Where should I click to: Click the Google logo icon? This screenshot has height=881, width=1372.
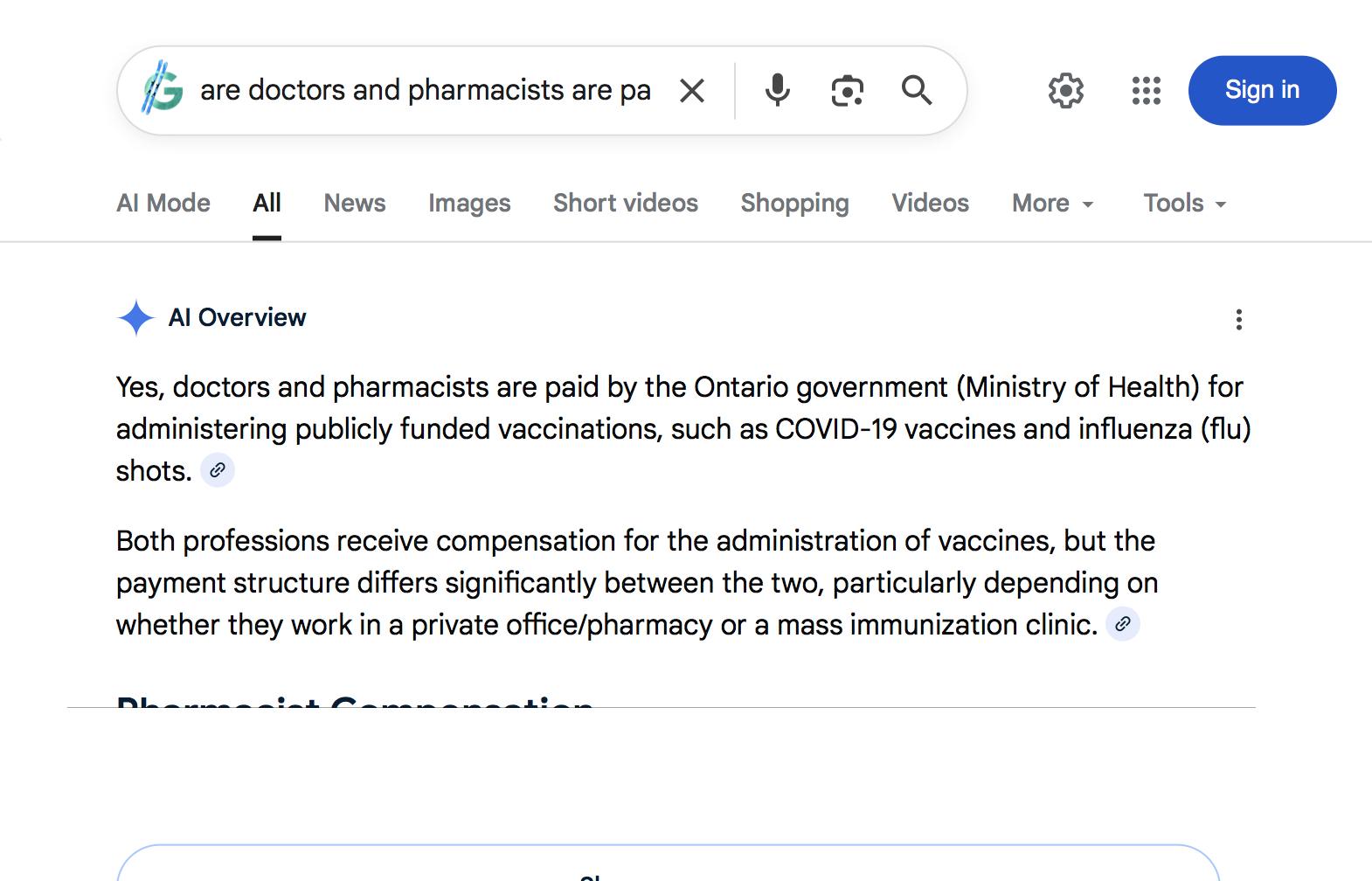tap(163, 89)
